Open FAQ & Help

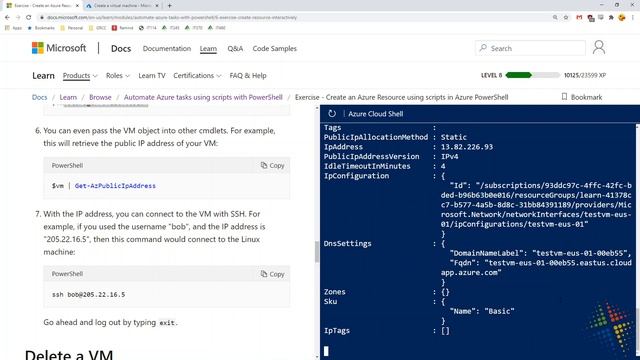pos(248,76)
